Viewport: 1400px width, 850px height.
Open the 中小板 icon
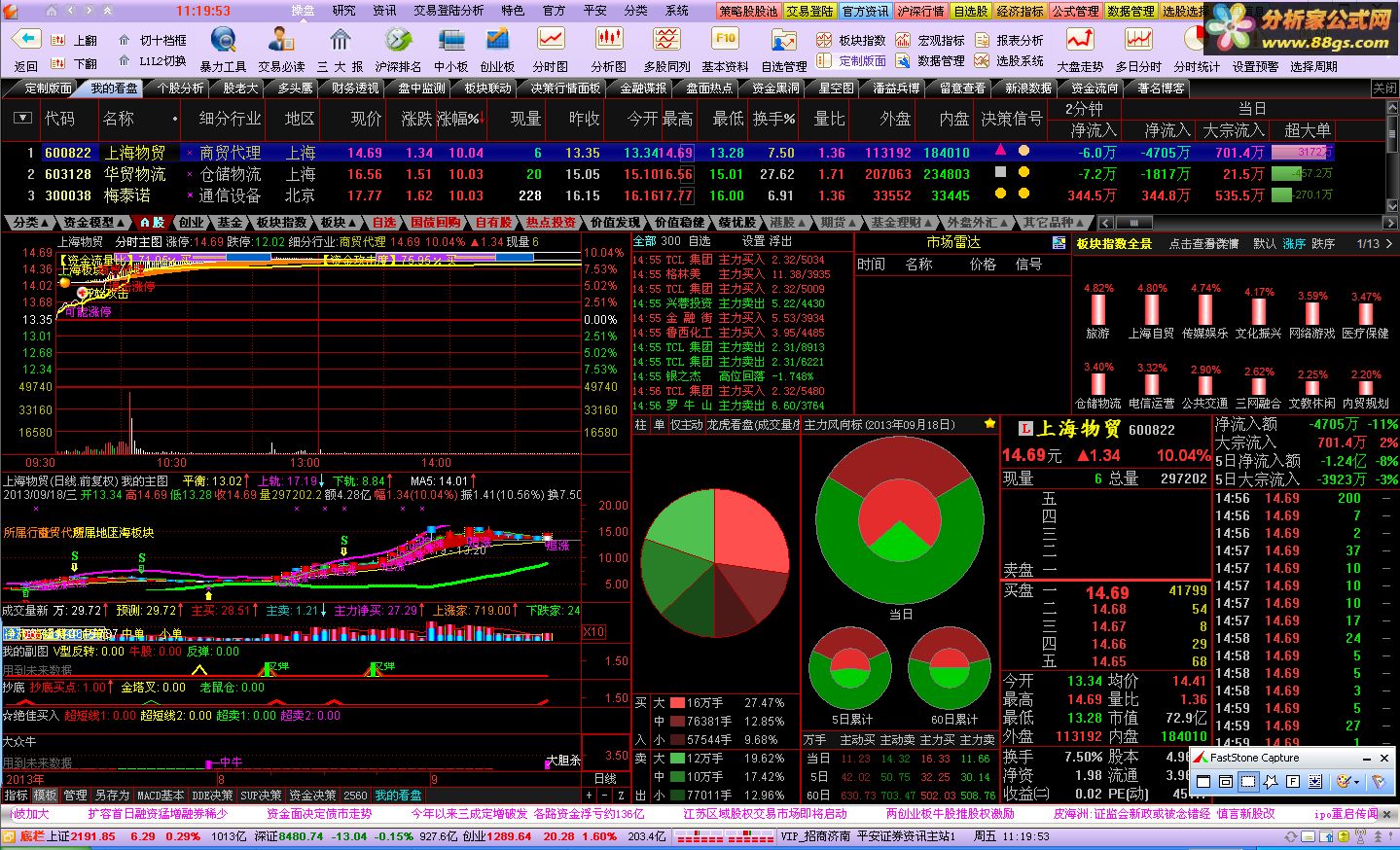(x=451, y=40)
